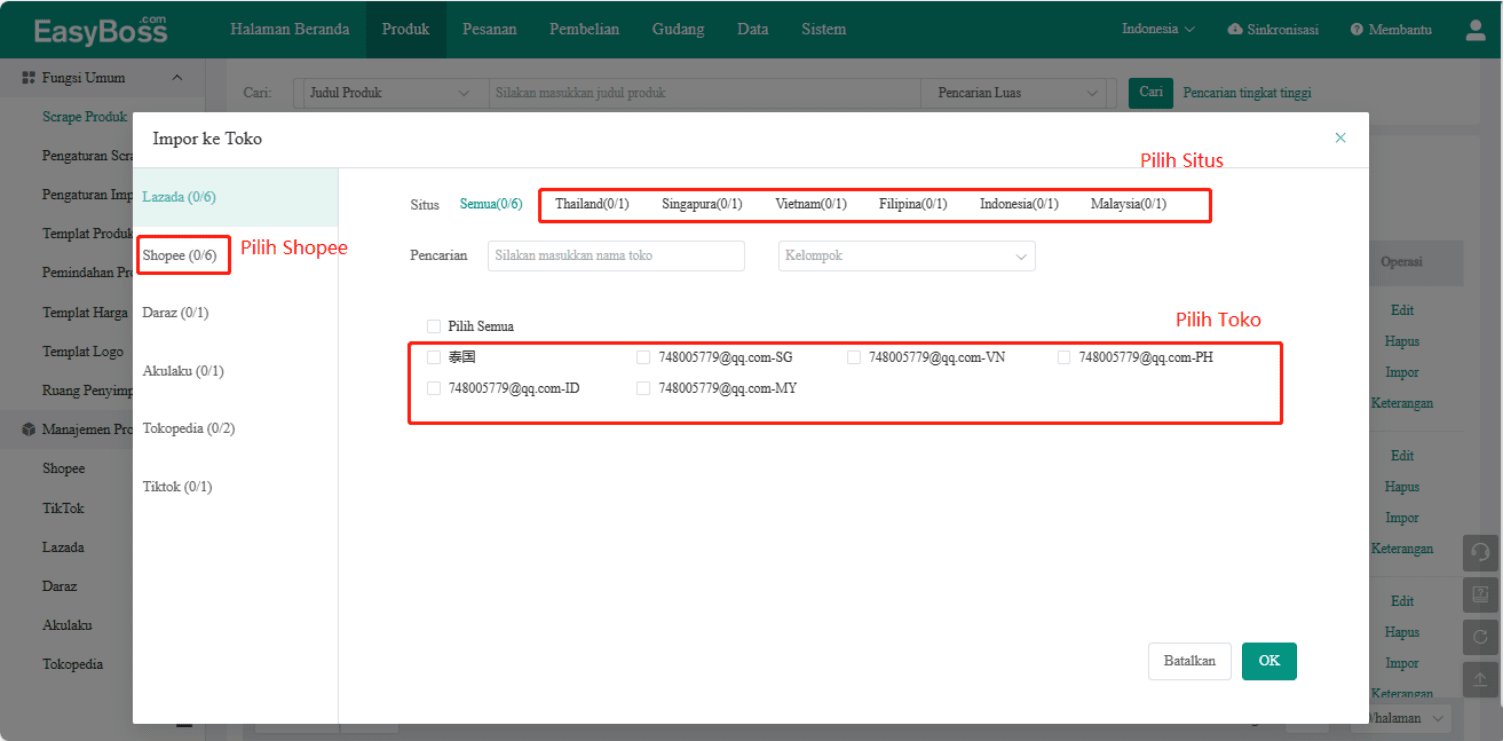1504x741 pixels.
Task: Open Lazada in the sidebar
Action: [63, 547]
